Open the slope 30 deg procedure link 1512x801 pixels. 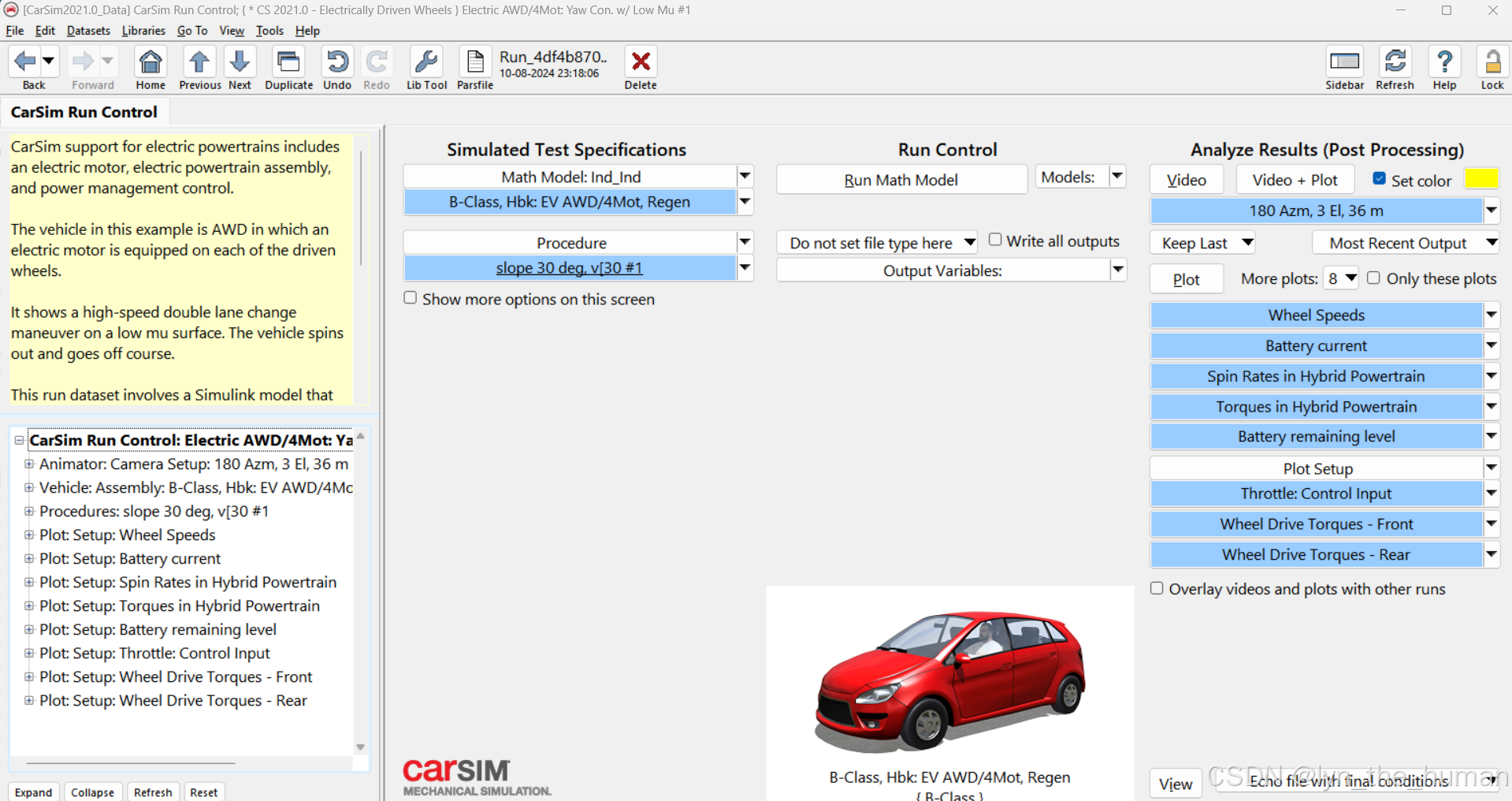(570, 268)
